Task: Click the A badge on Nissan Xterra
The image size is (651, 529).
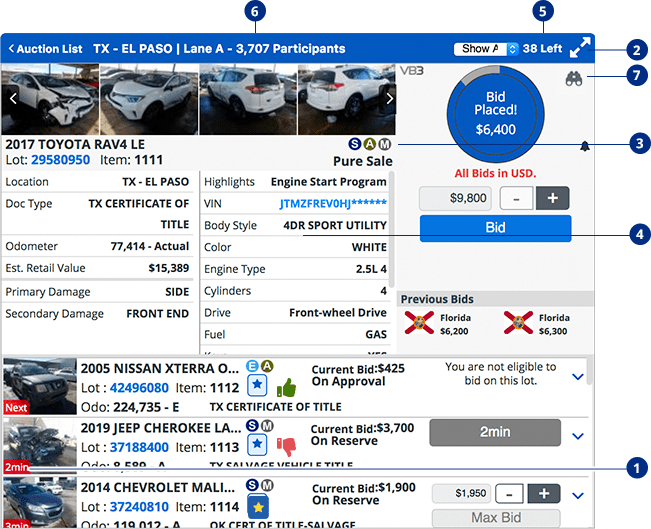Action: coord(267,366)
